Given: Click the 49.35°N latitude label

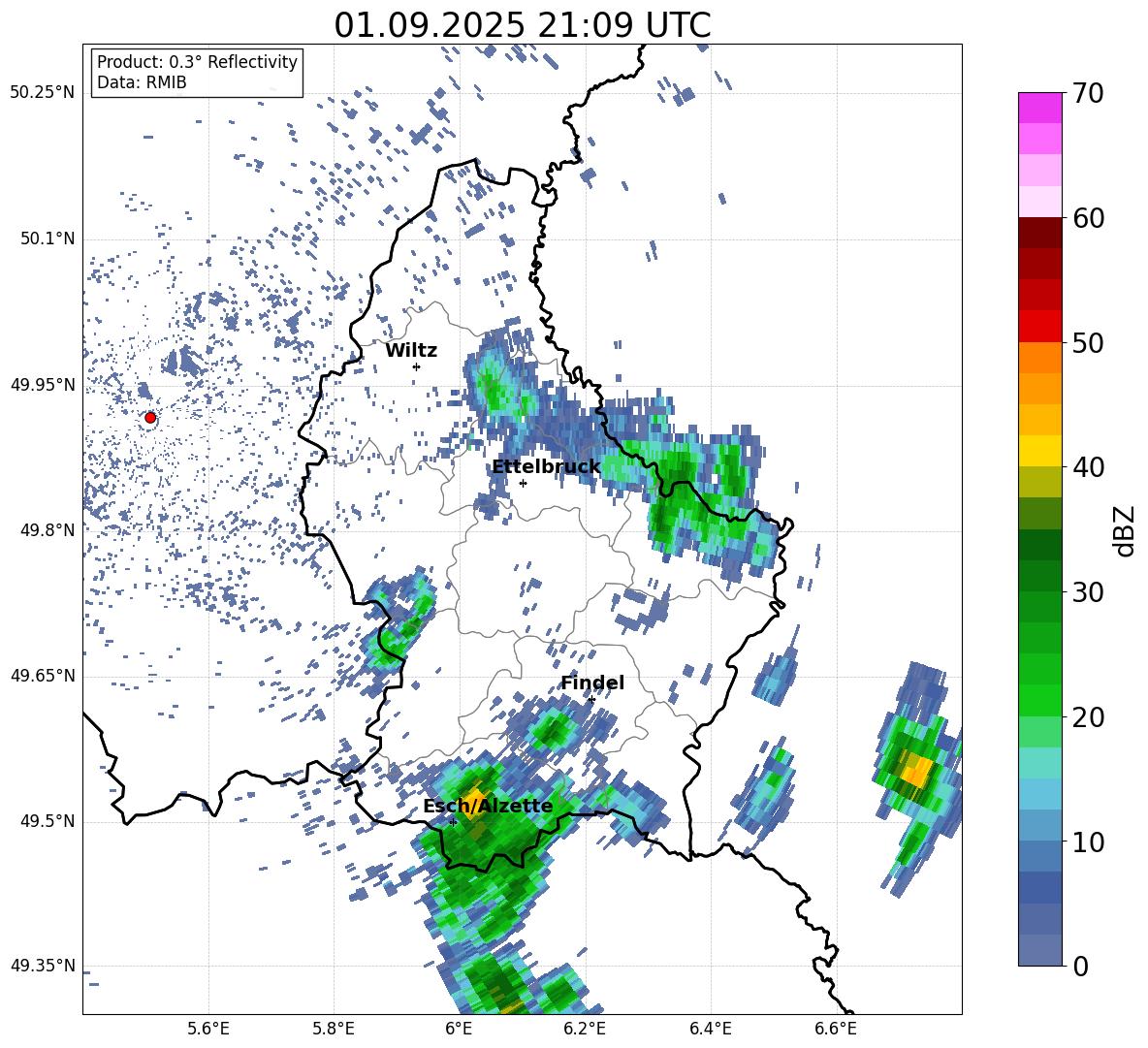Looking at the screenshot, I should point(43,966).
